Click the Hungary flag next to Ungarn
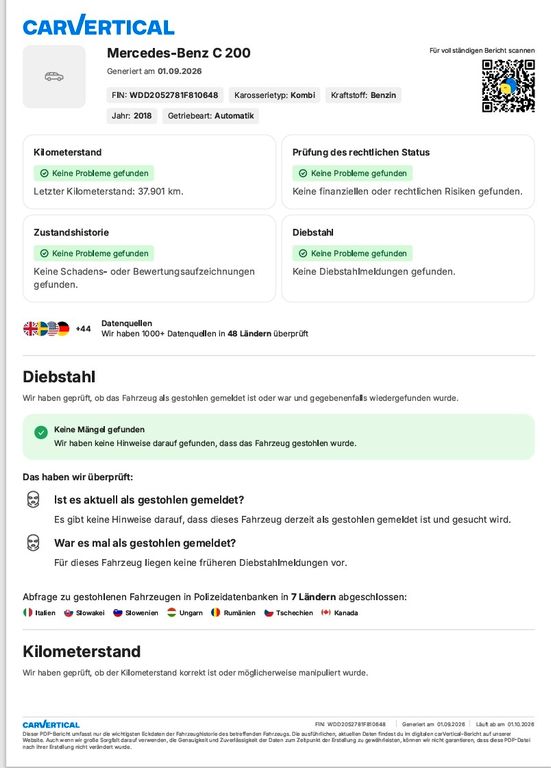The width and height of the screenshot is (551, 768). point(171,612)
